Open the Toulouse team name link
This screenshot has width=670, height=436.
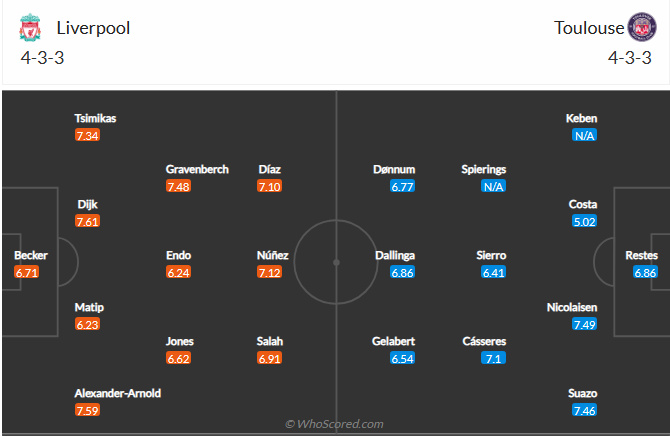tap(589, 28)
